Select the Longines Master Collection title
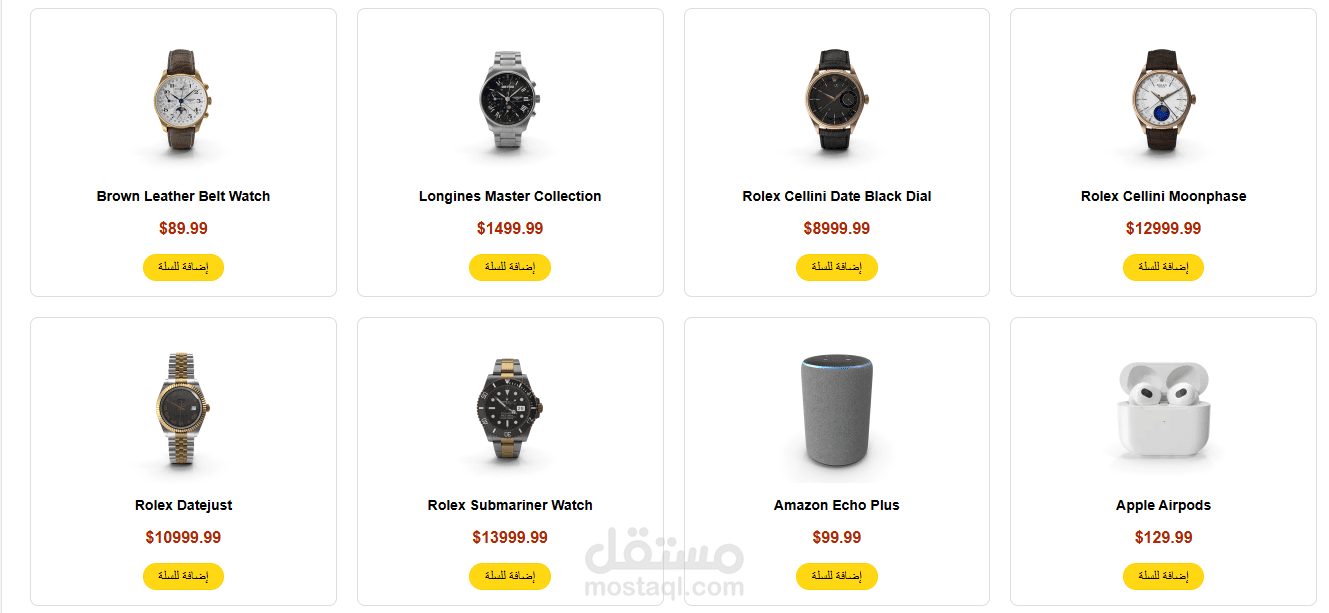The height and width of the screenshot is (613, 1329). tap(510, 196)
